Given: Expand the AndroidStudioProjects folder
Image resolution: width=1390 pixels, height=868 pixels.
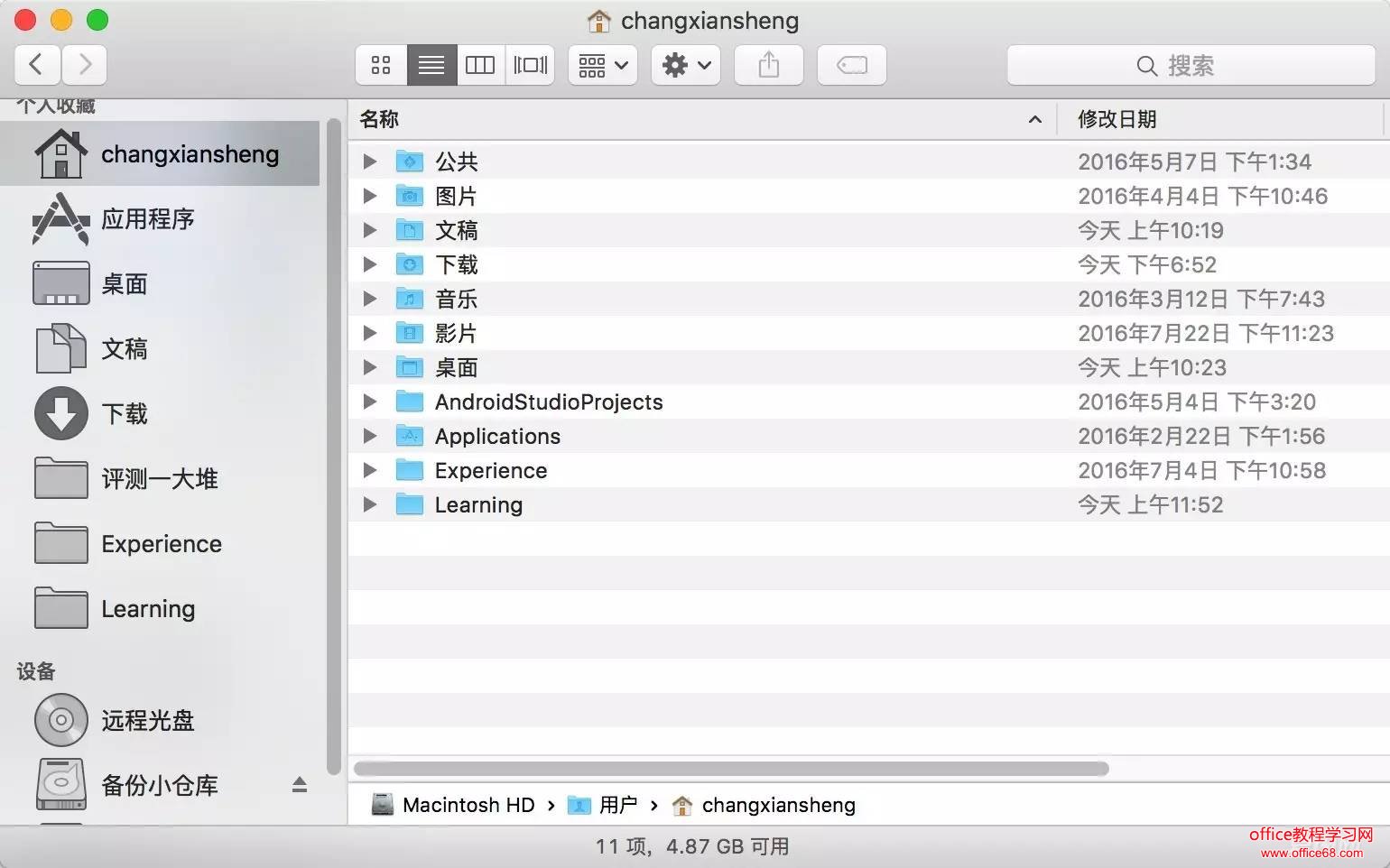Looking at the screenshot, I should click(x=369, y=402).
